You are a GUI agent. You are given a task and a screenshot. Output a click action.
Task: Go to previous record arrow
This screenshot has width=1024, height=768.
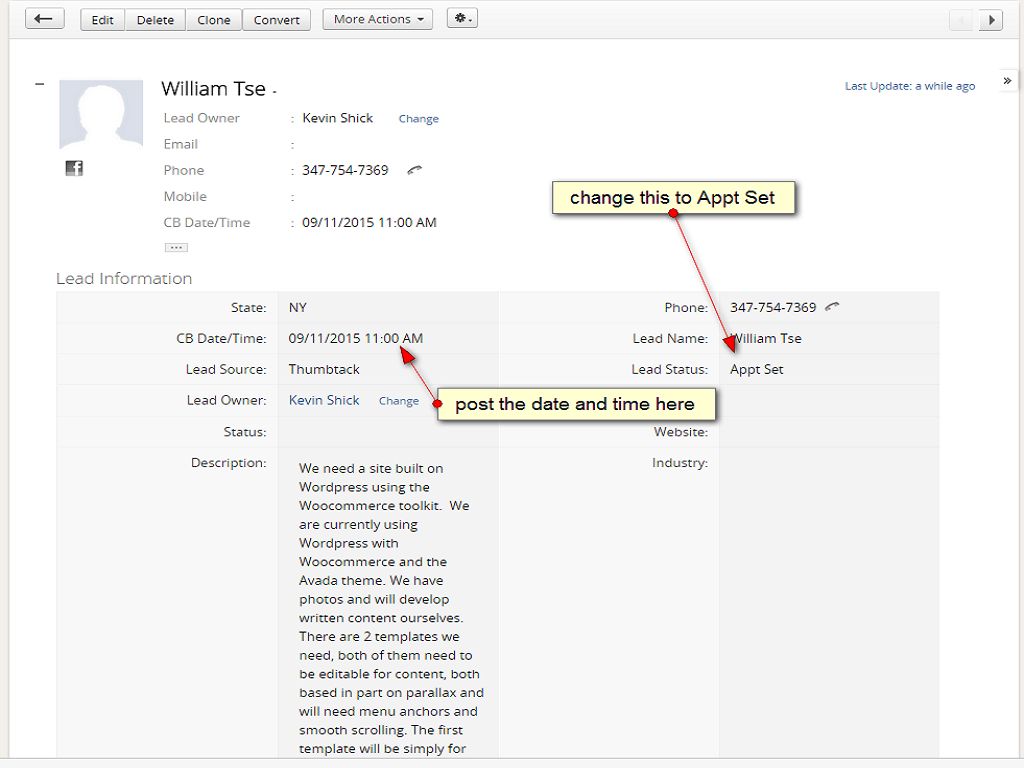[x=961, y=20]
